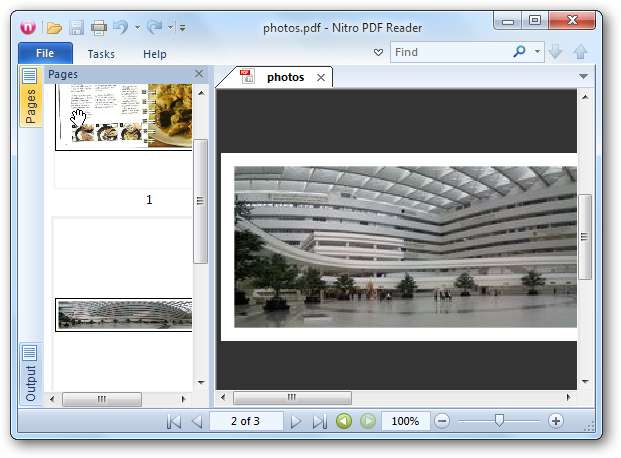The height and width of the screenshot is (458, 621).
Task: Go to the next page
Action: (295, 421)
